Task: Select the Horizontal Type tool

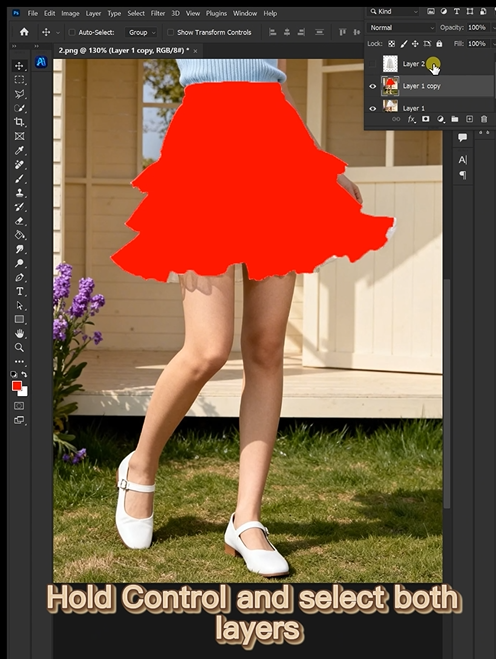Action: point(19,291)
